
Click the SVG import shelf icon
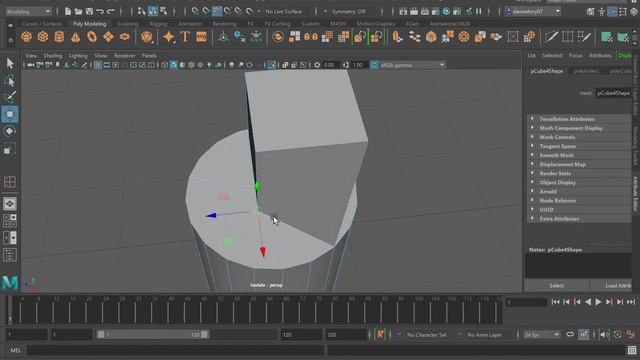click(201, 37)
